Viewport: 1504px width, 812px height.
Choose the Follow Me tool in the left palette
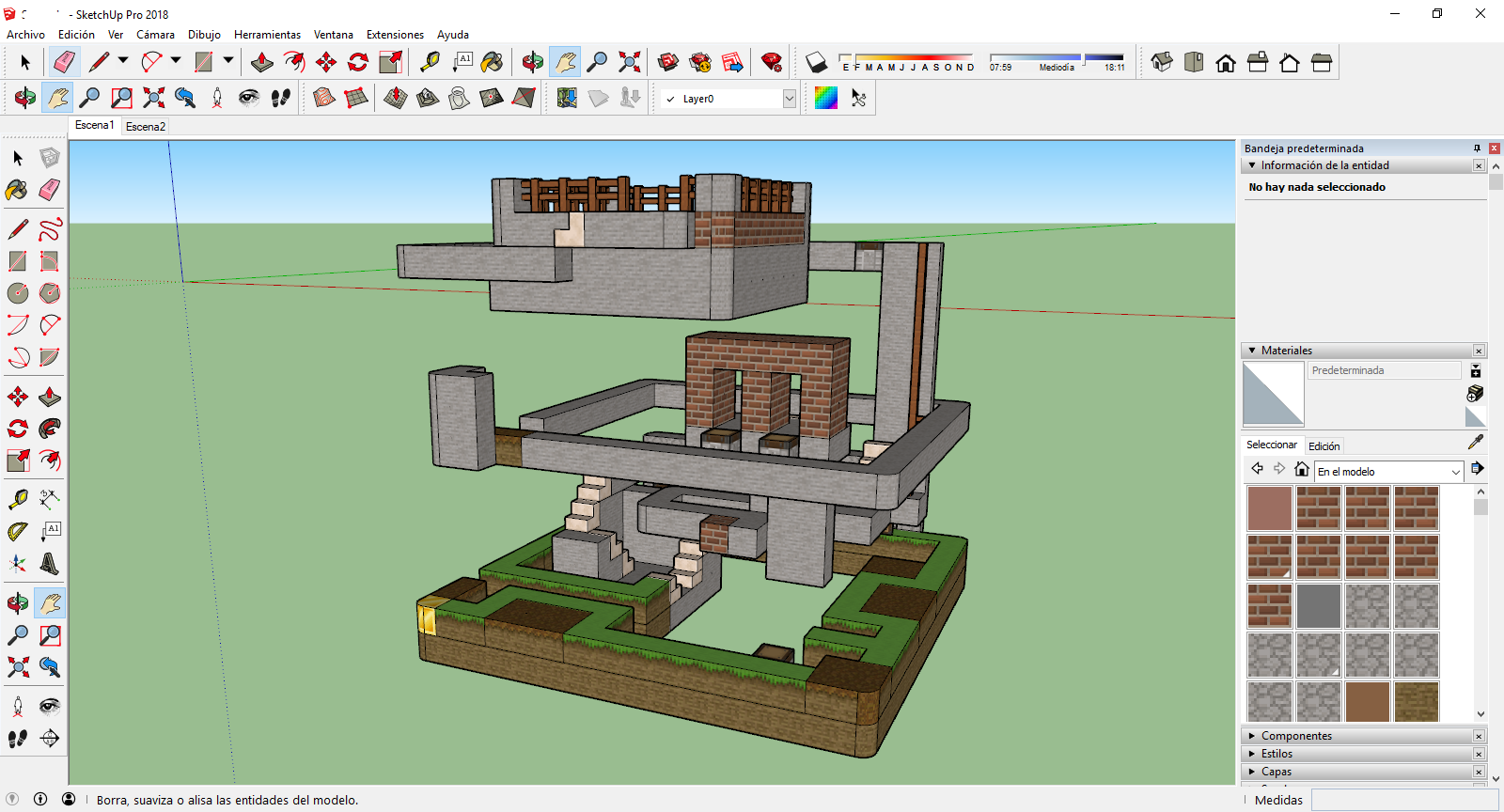click(x=50, y=429)
